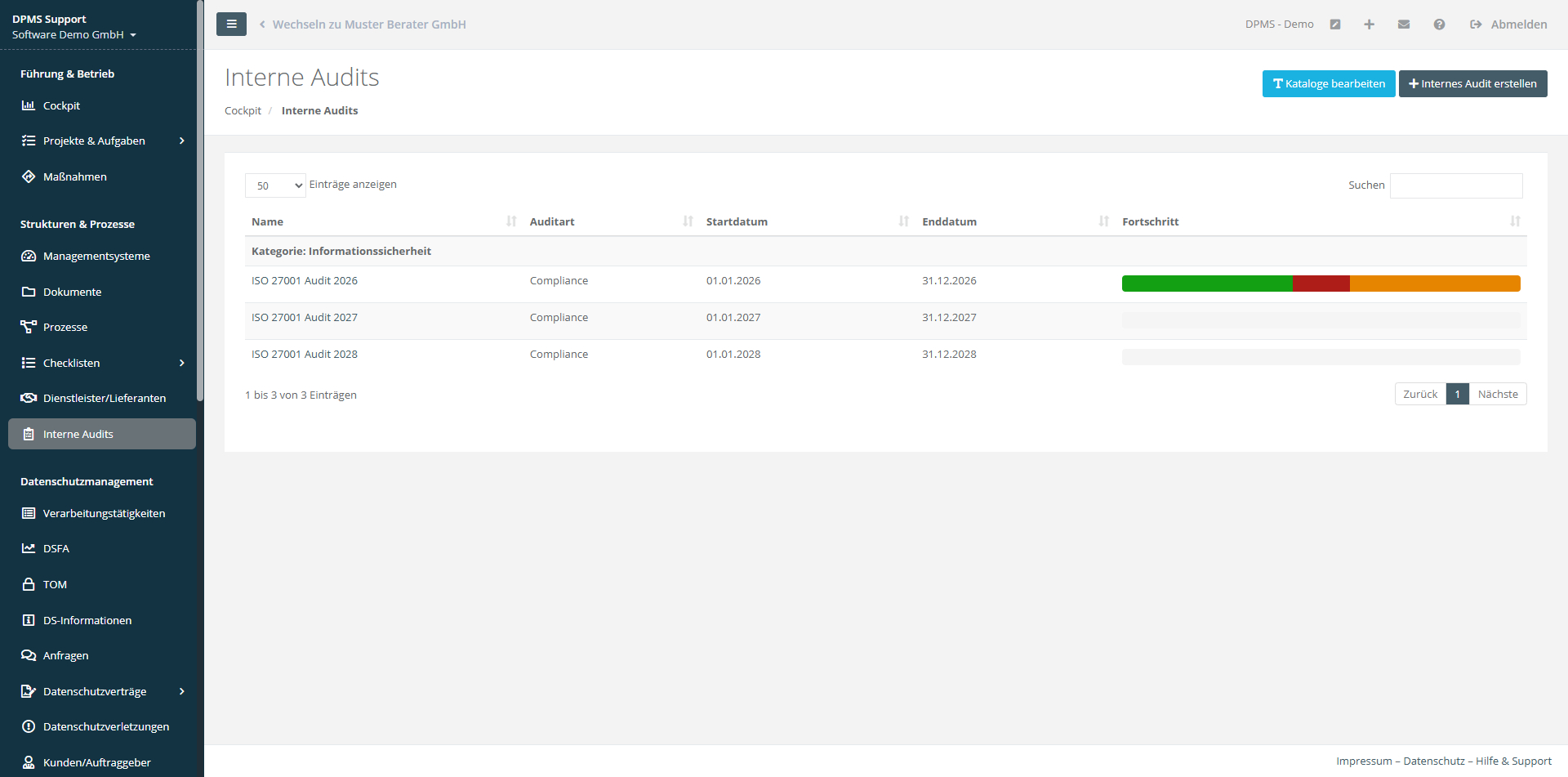This screenshot has width=1568, height=777.
Task: Click the edit pencil icon beside DPMS - Demo
Action: tap(1335, 25)
